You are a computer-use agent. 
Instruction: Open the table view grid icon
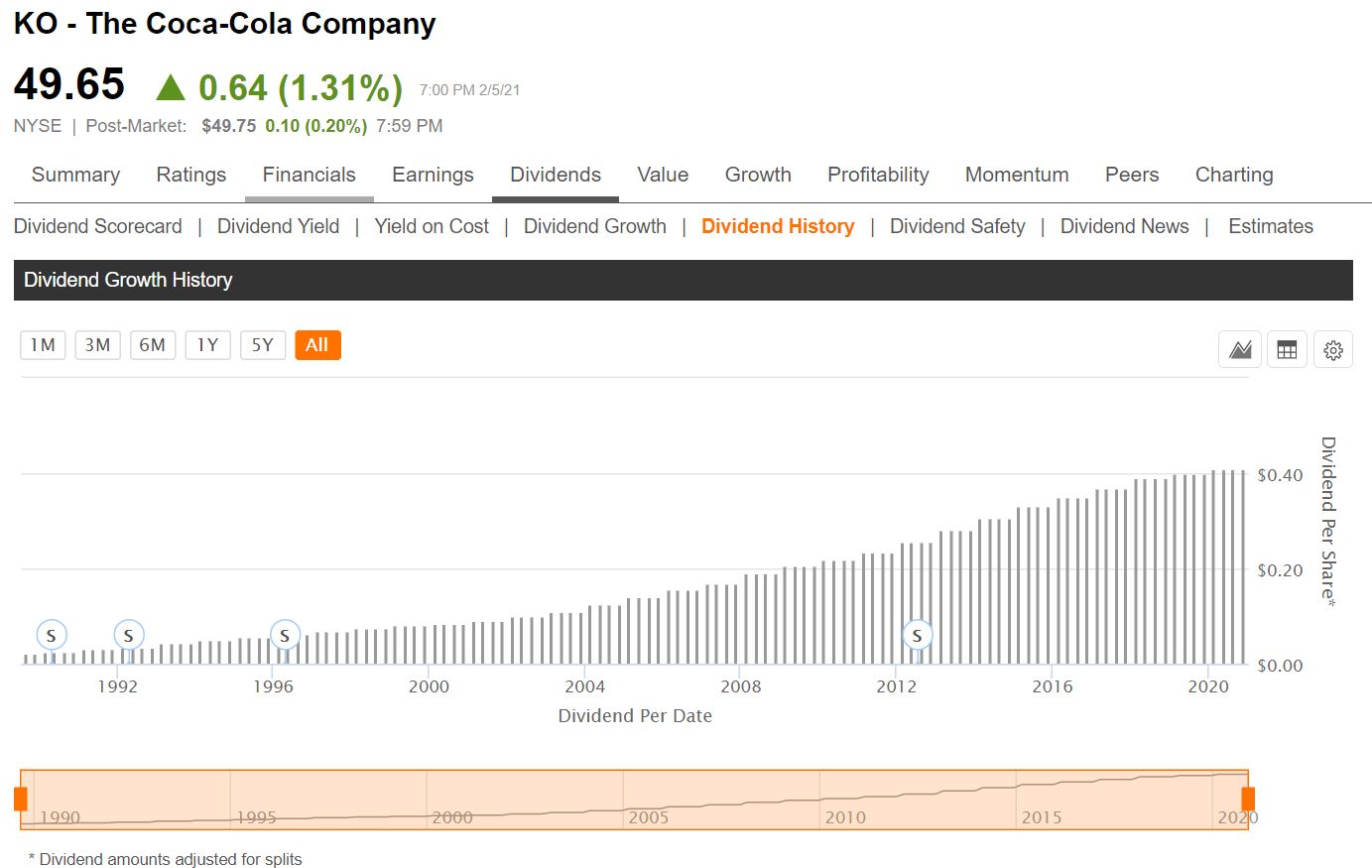[x=1287, y=349]
